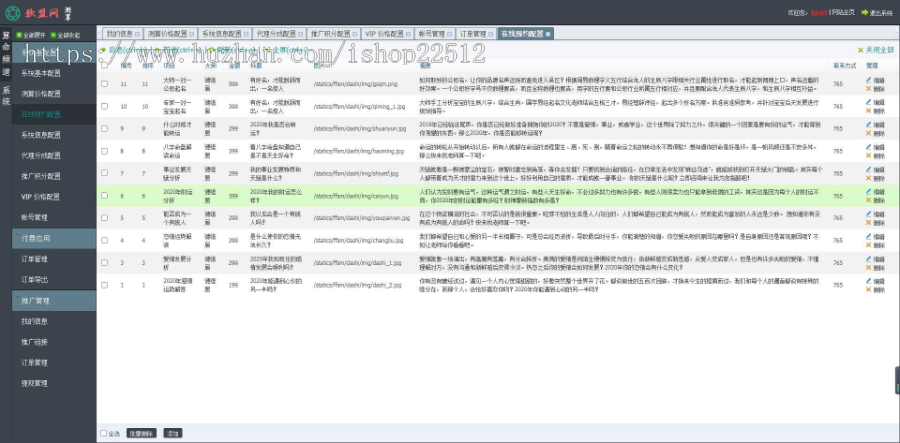Click the edit pencil icon in row 4
The width and height of the screenshot is (900, 443).
coord(868,236)
